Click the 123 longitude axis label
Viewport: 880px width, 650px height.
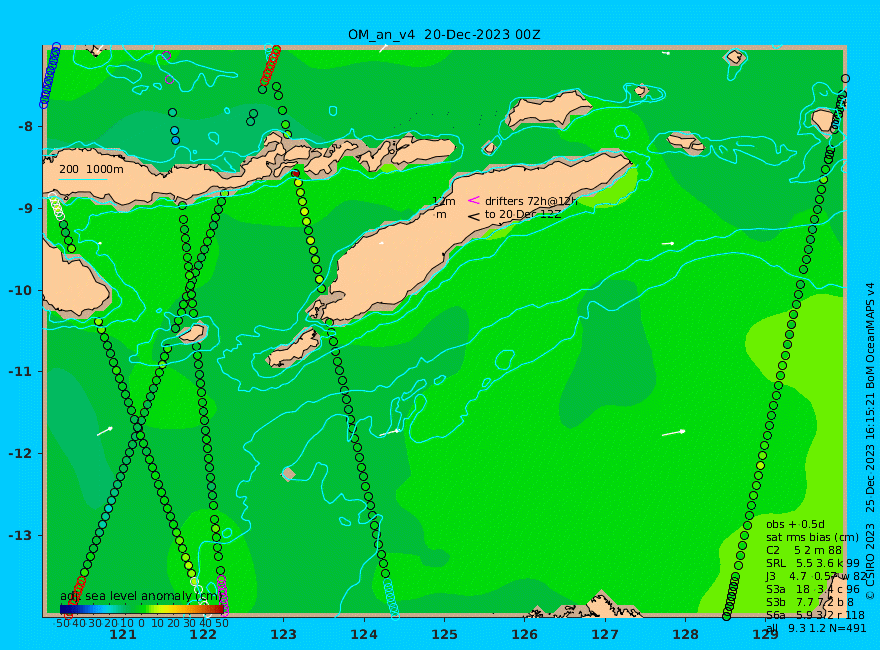[x=283, y=635]
